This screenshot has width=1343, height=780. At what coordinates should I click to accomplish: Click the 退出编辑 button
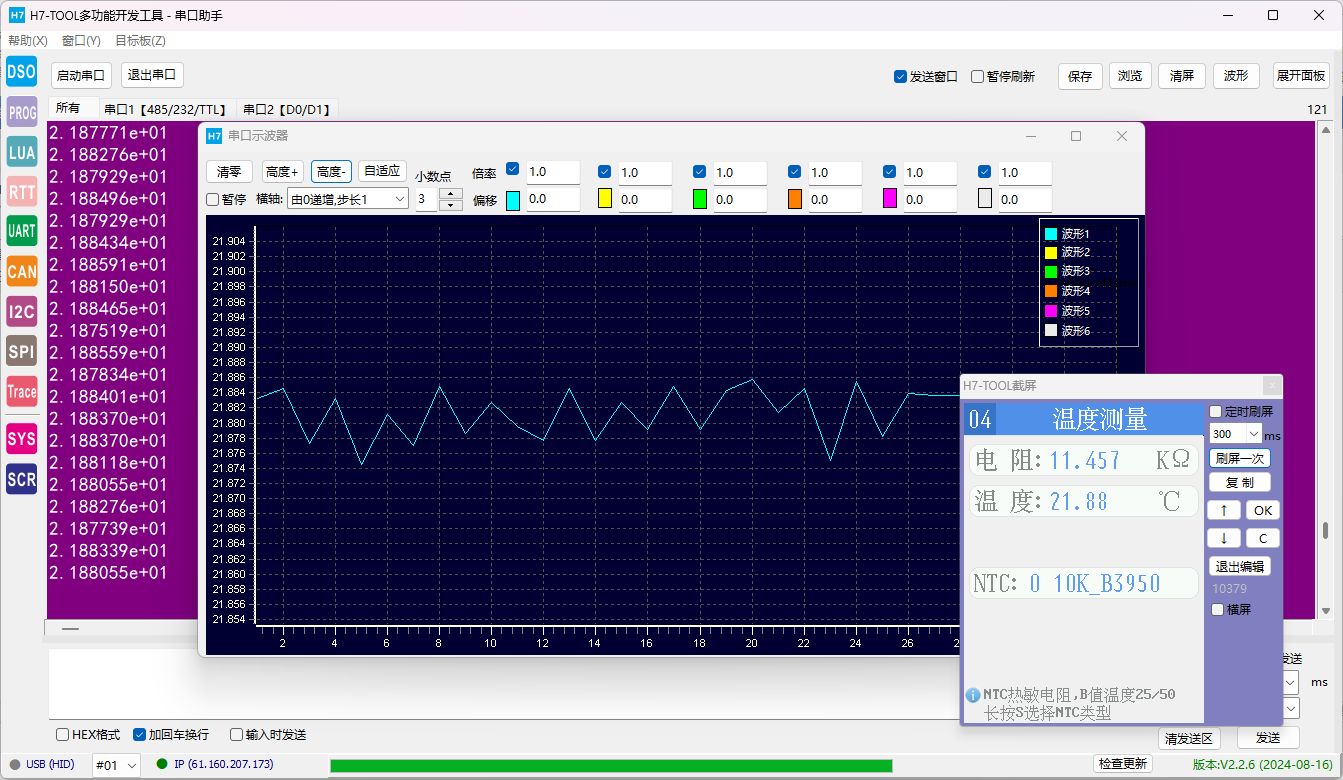coord(1240,566)
